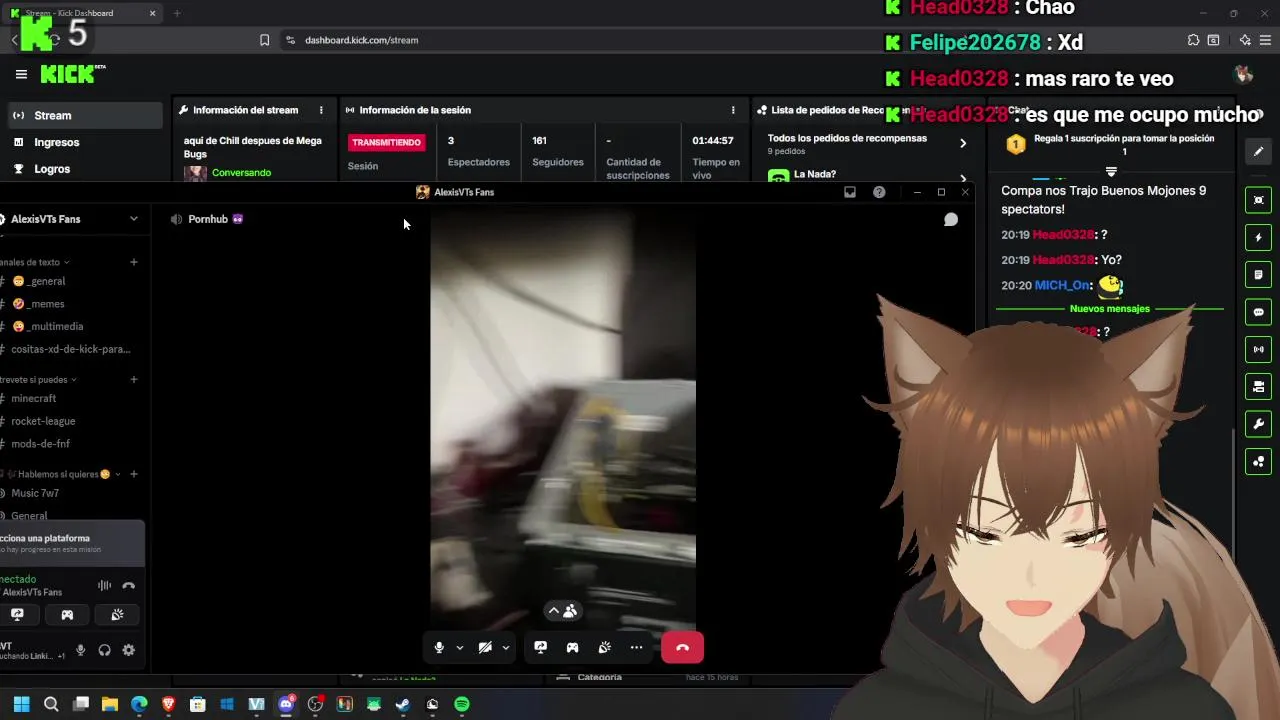Open the wrench tools icon in Kick toolbar
This screenshot has width=1280, height=720.
click(x=1259, y=424)
